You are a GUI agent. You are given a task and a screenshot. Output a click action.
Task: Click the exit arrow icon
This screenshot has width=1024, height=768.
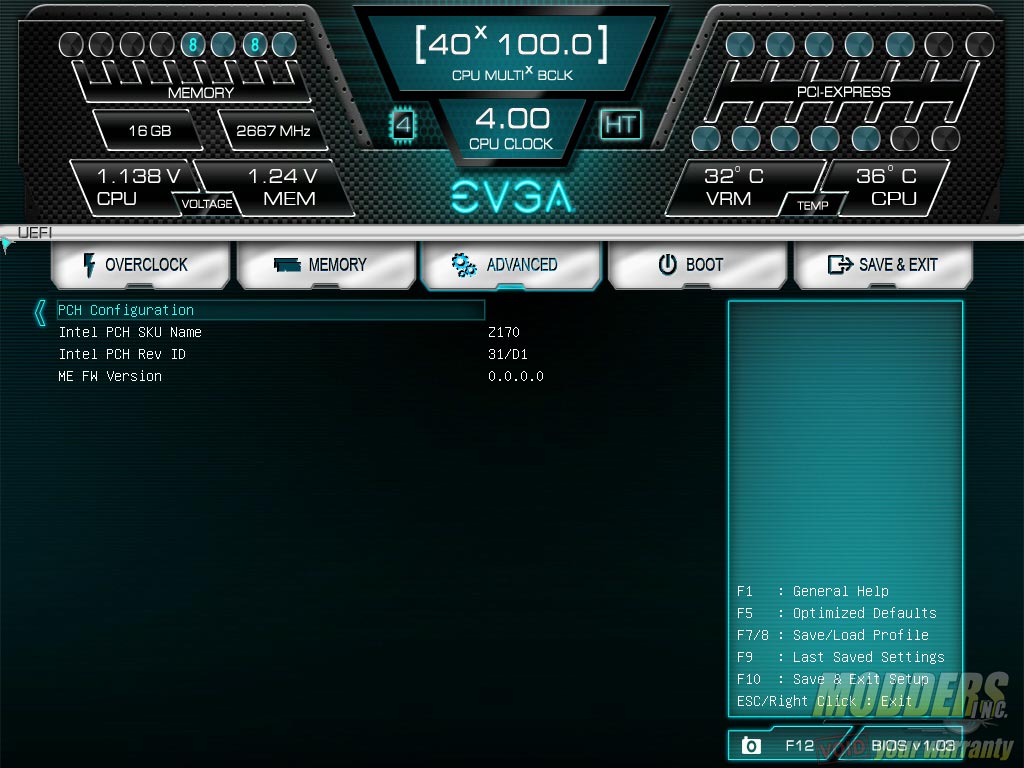click(x=840, y=264)
